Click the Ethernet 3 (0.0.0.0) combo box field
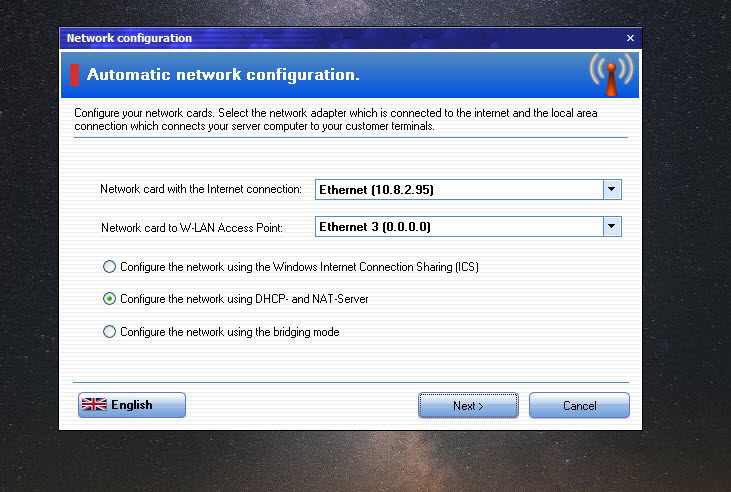This screenshot has width=731, height=492. pos(459,227)
